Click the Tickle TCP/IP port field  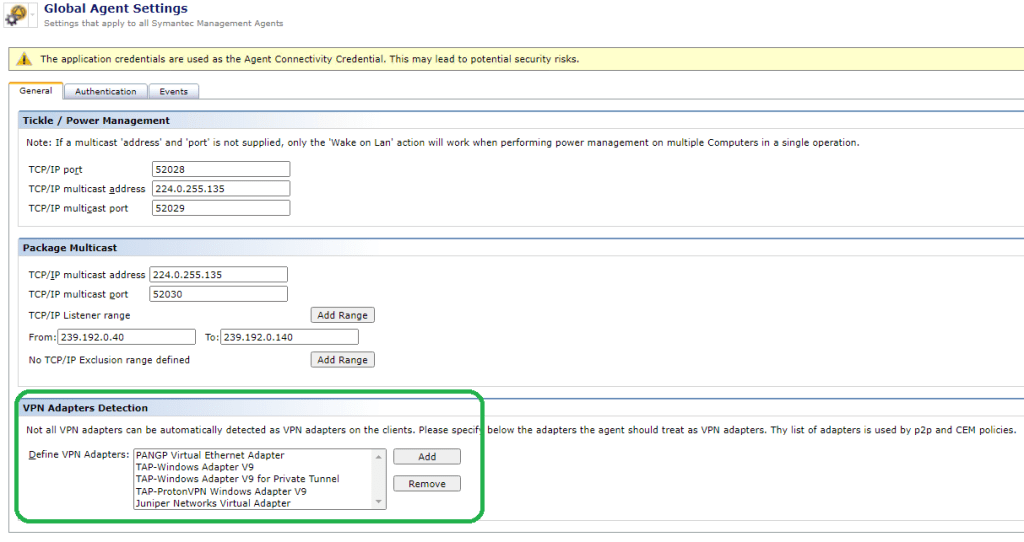[220, 169]
